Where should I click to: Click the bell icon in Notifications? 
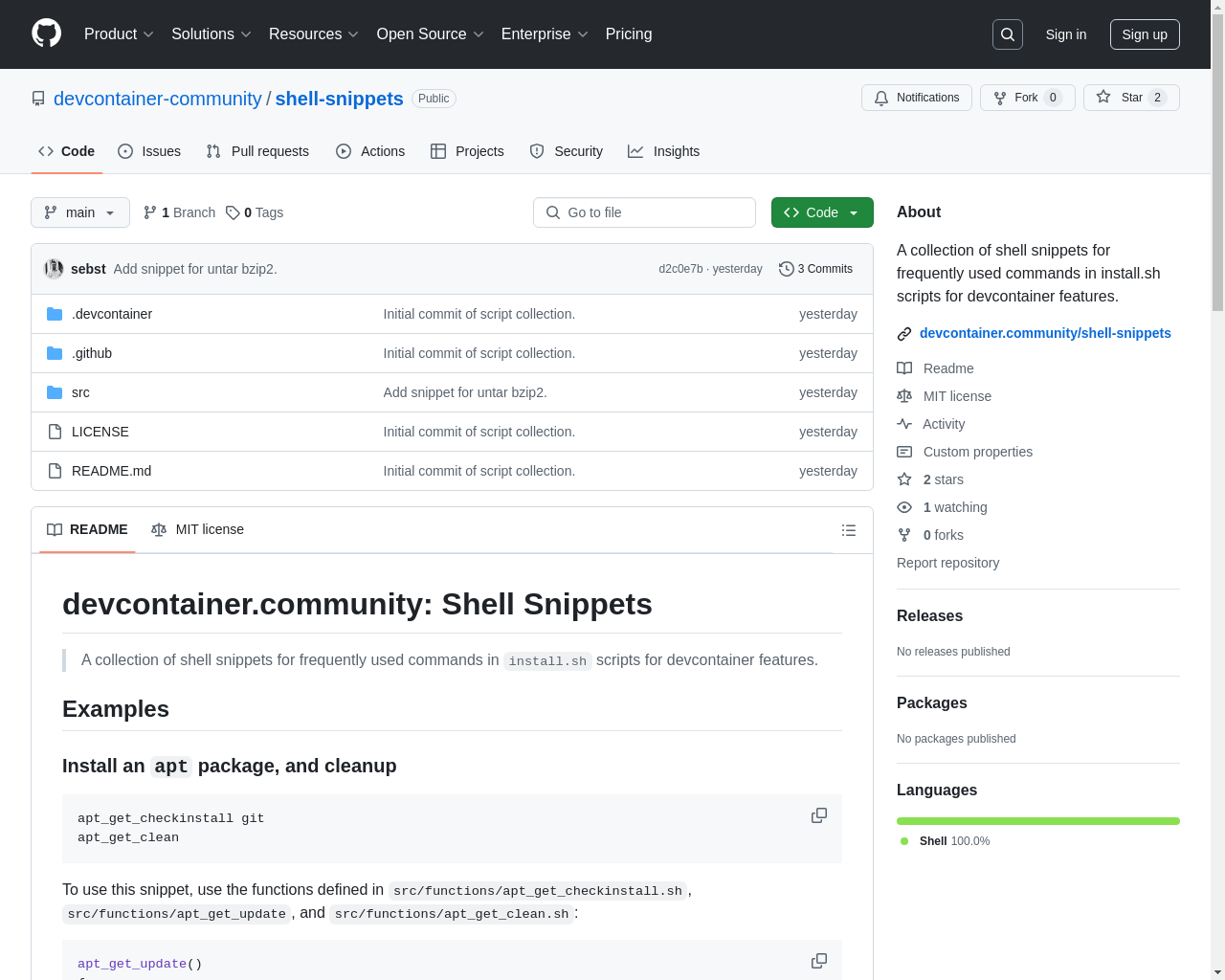pyautogui.click(x=881, y=98)
